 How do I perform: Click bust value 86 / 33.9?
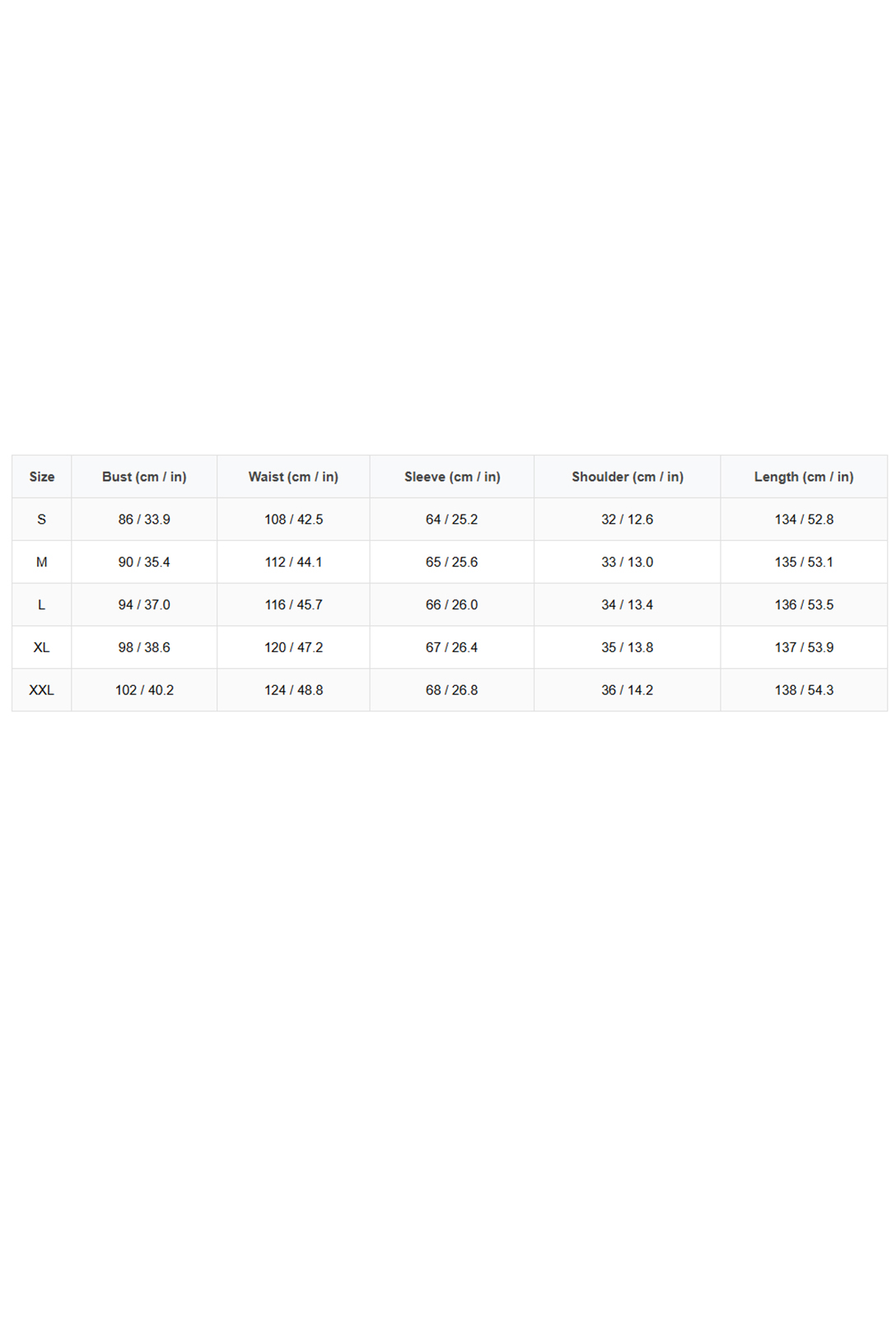tap(144, 520)
